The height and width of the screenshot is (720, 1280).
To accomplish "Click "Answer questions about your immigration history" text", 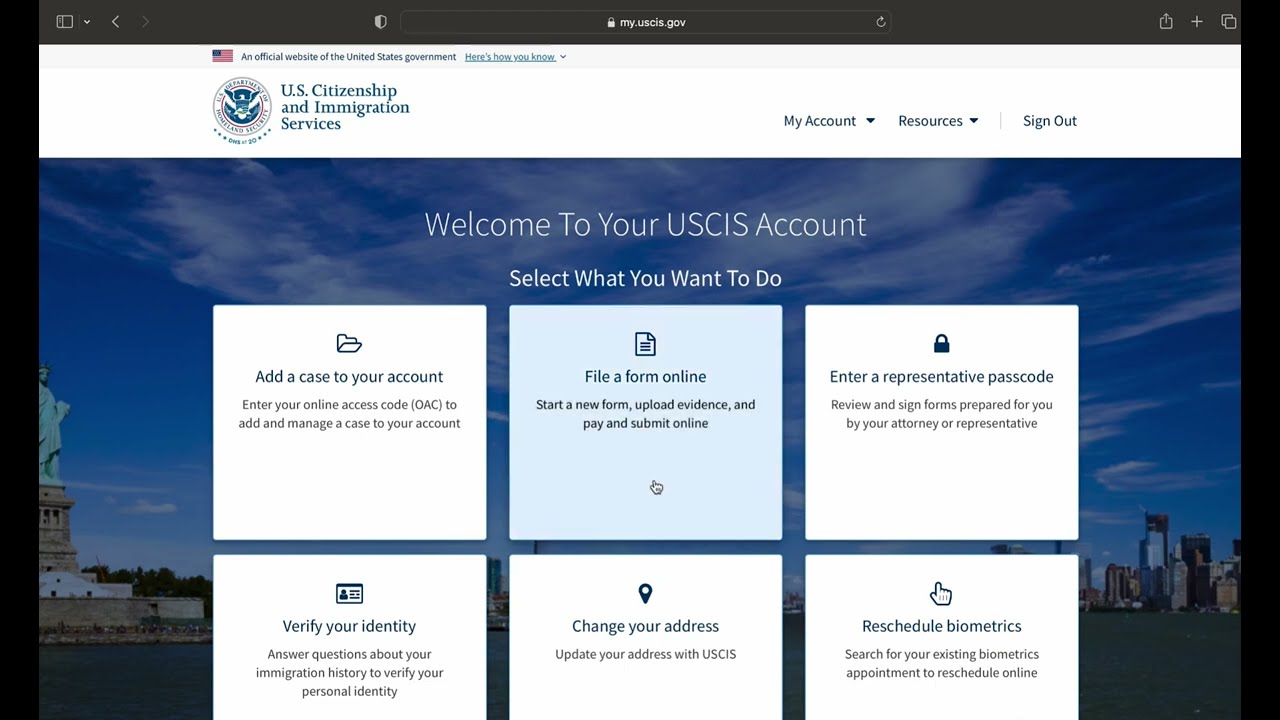I will pyautogui.click(x=349, y=672).
